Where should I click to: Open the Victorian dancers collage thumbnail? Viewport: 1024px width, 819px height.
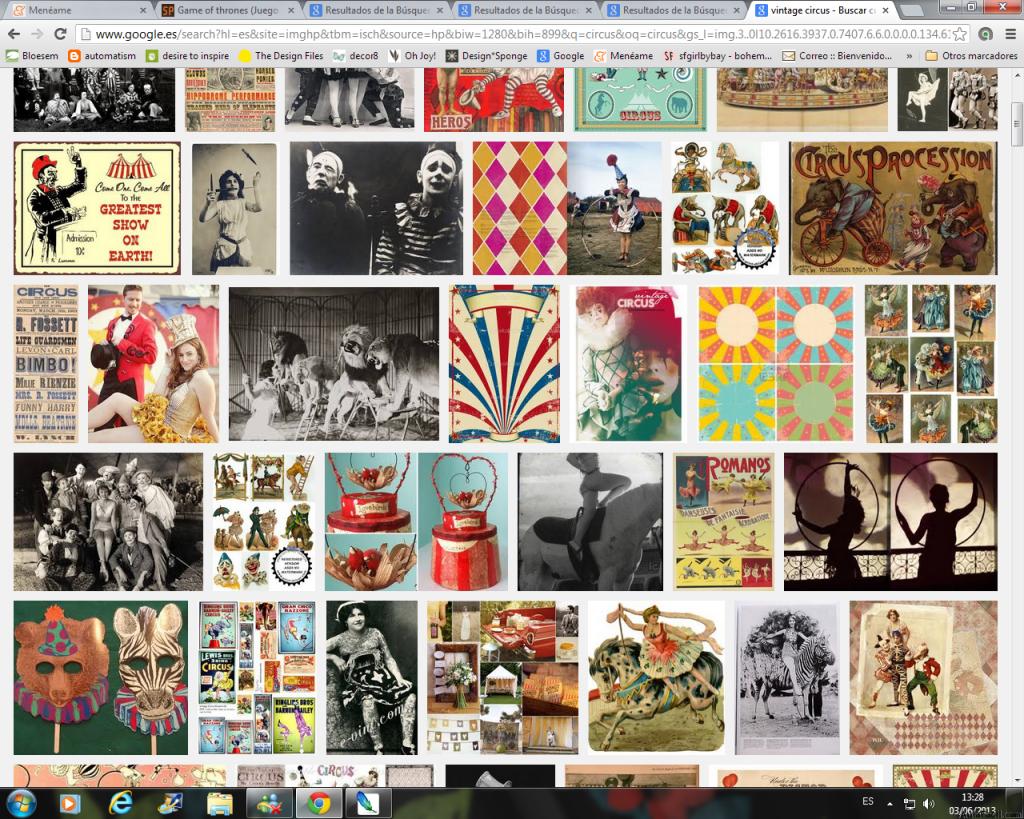click(x=931, y=364)
